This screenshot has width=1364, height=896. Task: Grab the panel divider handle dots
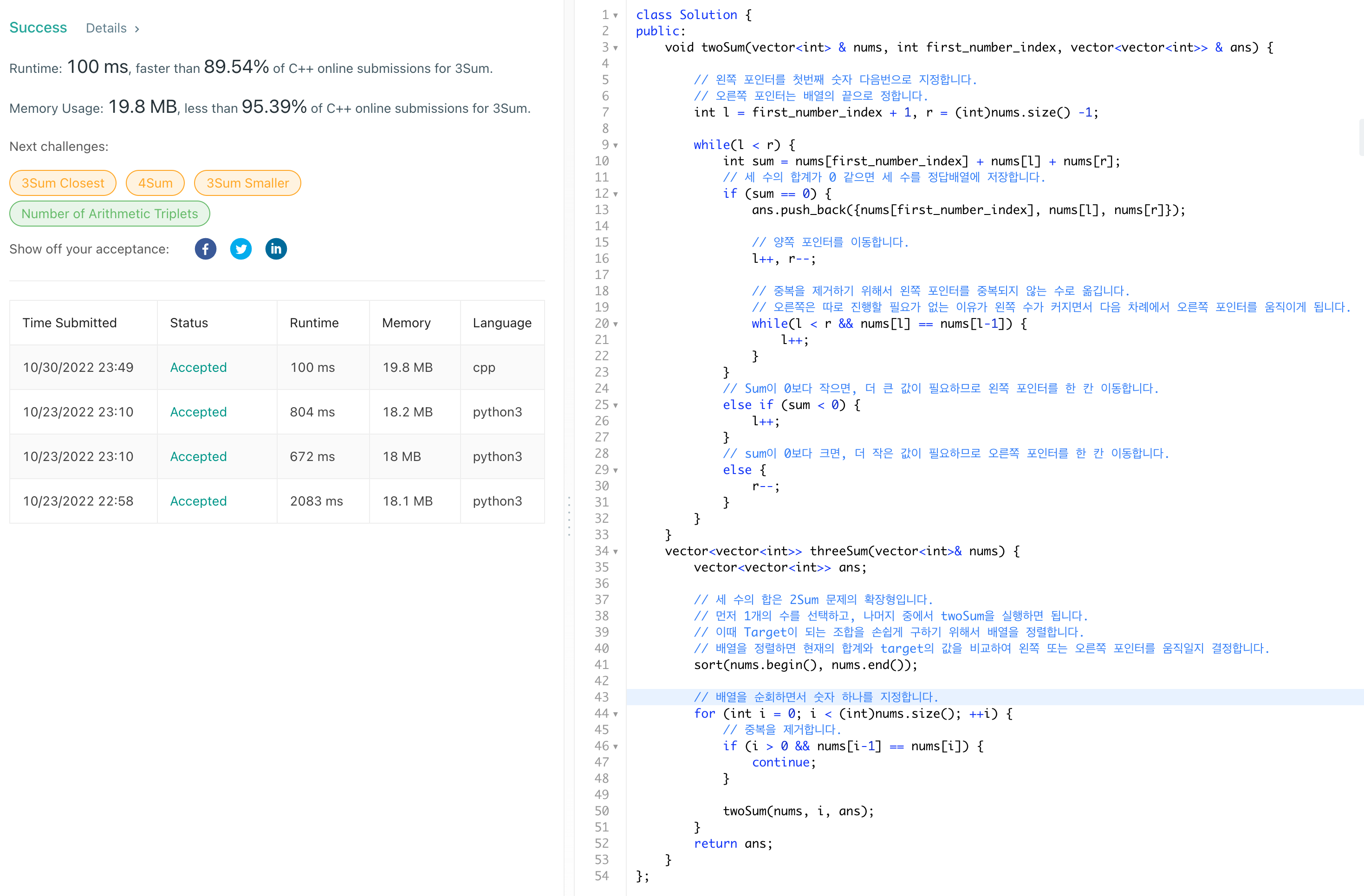[569, 516]
